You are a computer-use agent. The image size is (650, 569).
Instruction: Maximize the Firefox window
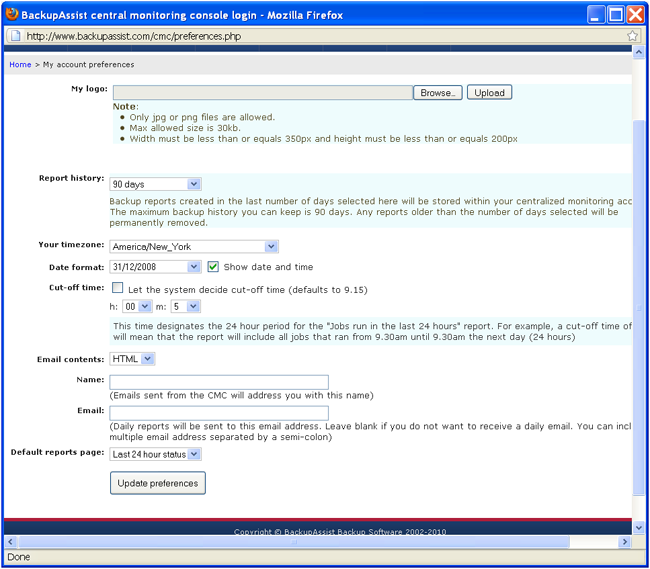[x=616, y=15]
